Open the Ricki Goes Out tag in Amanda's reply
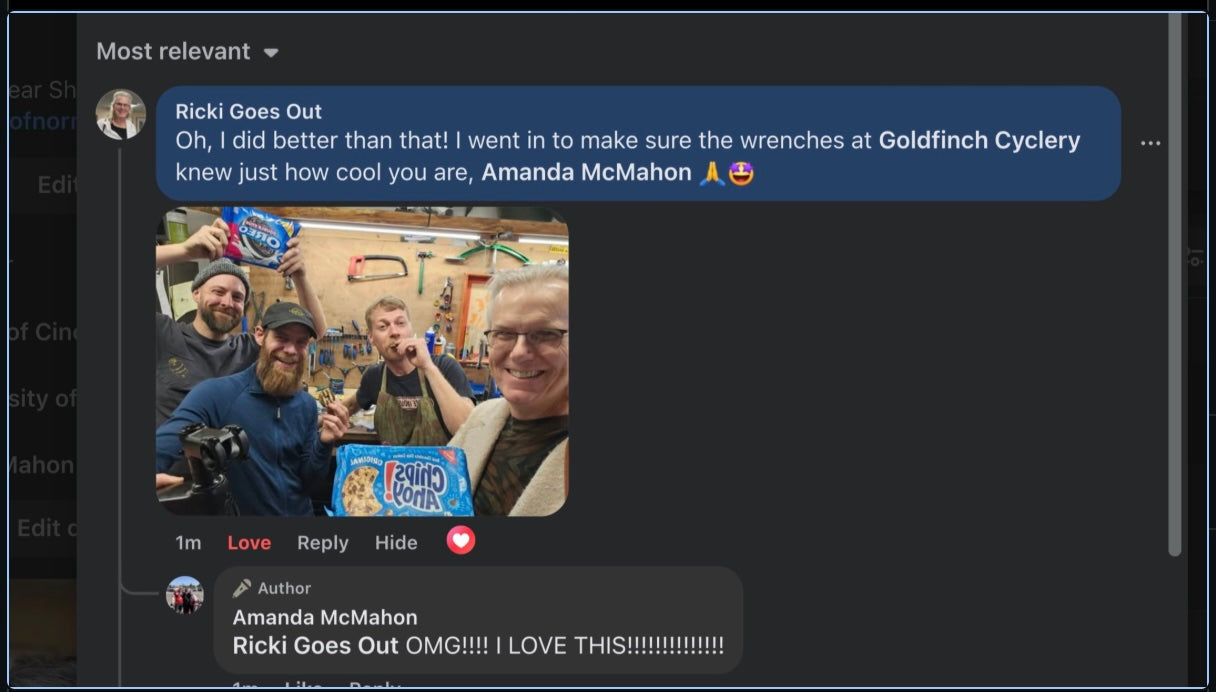The height and width of the screenshot is (692, 1216). click(315, 645)
